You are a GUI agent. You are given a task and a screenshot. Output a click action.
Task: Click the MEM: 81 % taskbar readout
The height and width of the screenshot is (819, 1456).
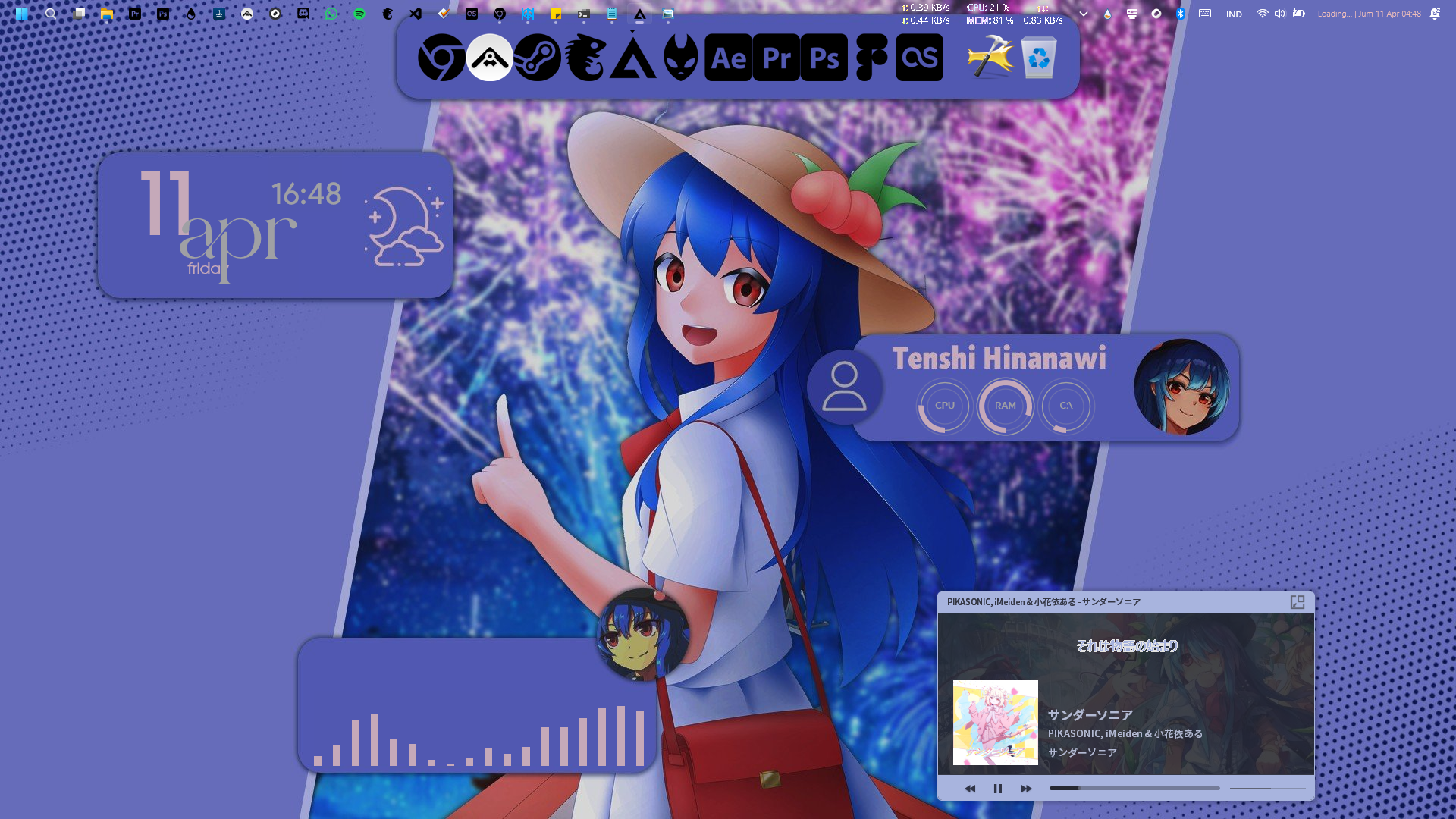click(990, 20)
